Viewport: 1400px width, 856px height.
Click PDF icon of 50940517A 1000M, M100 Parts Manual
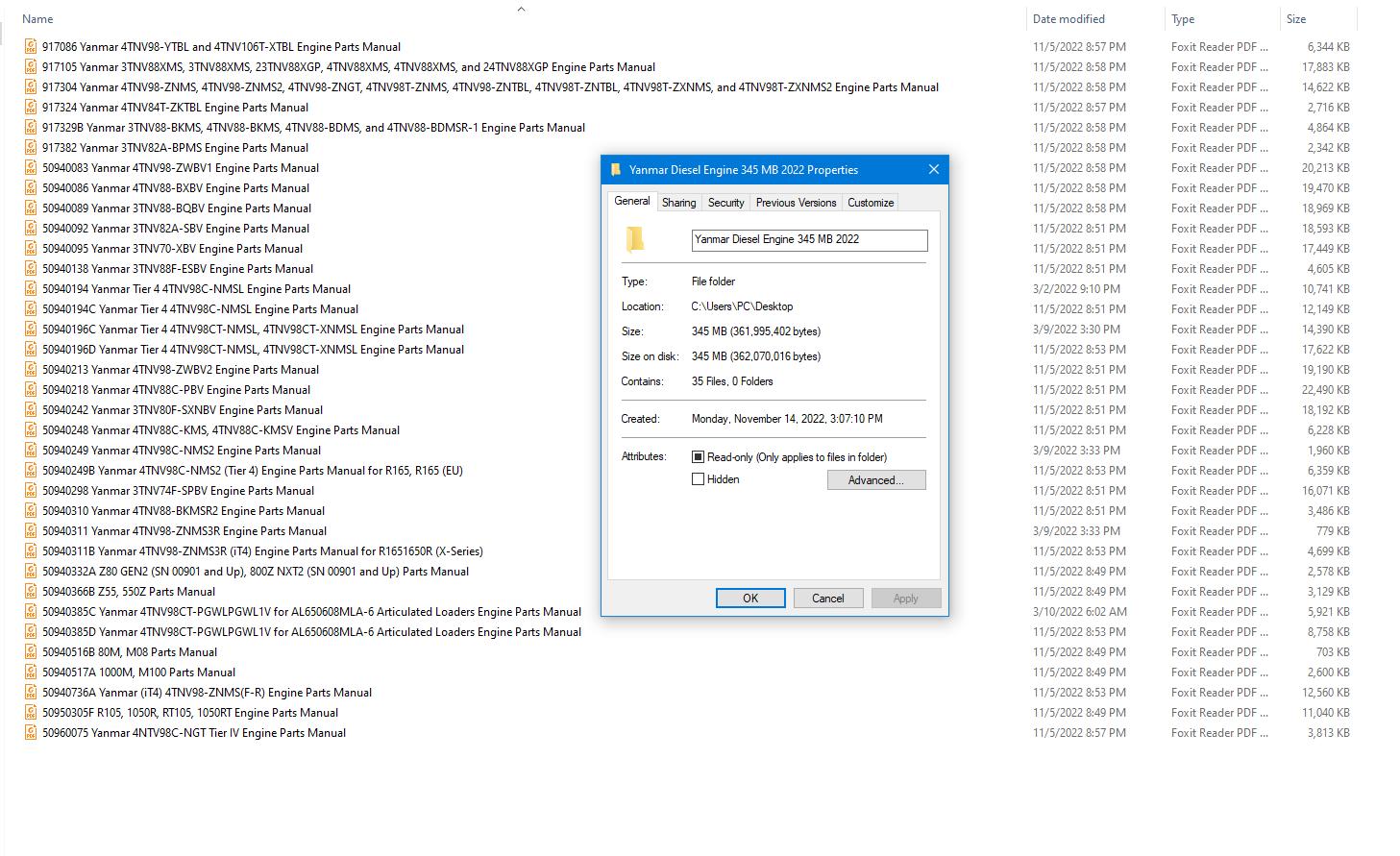[31, 672]
